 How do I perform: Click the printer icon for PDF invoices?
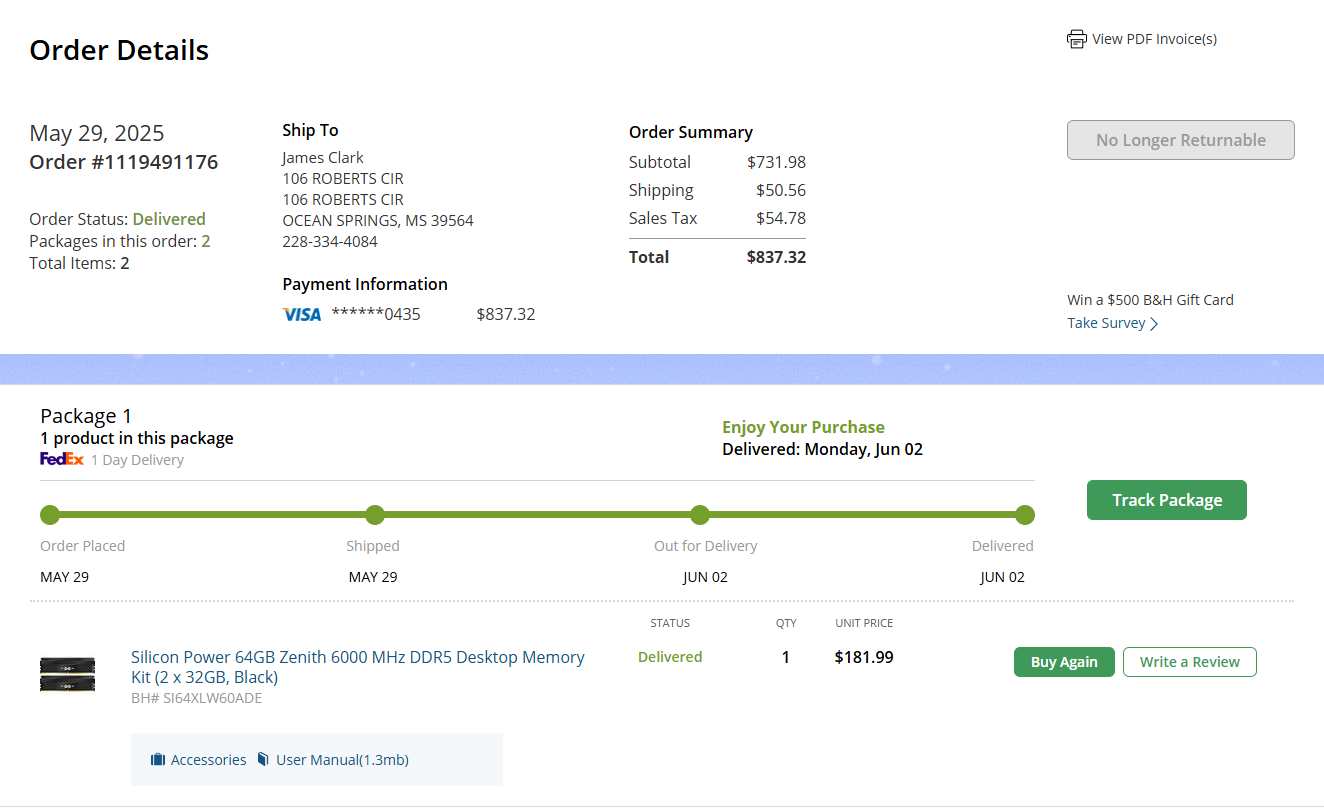(1076, 39)
